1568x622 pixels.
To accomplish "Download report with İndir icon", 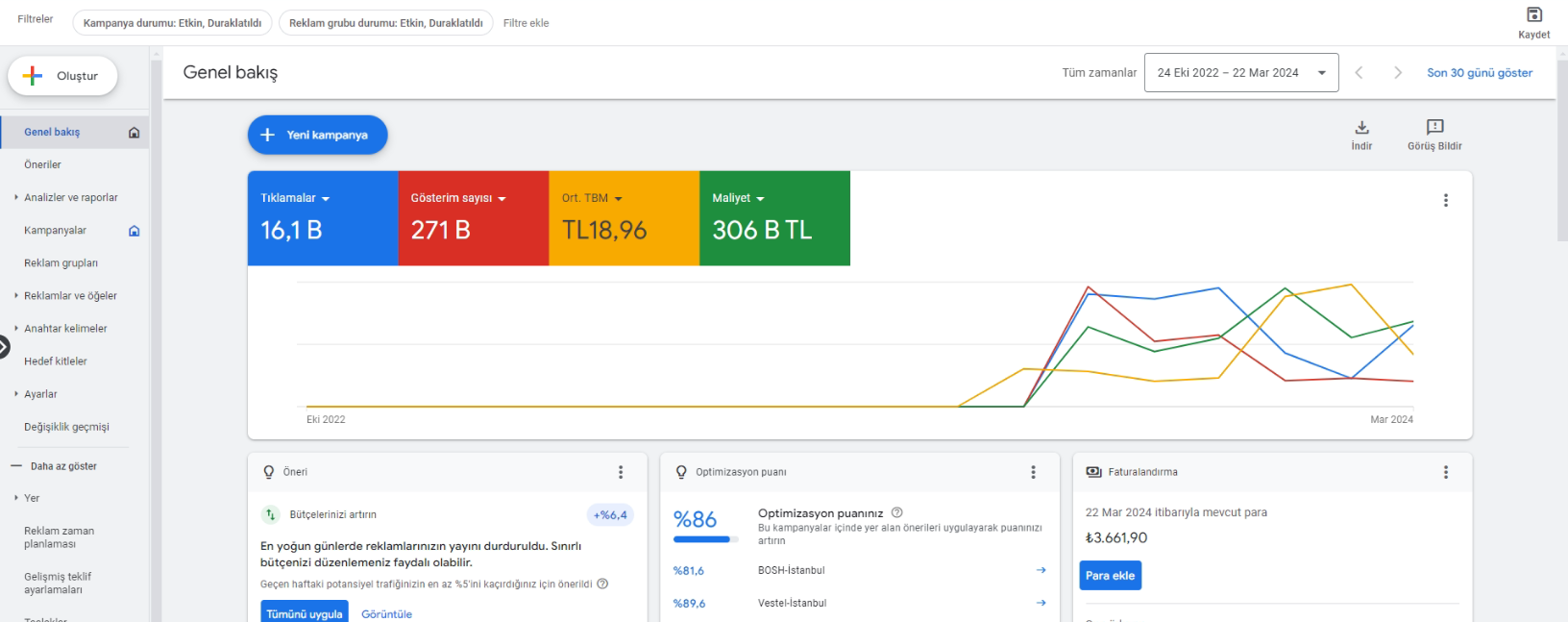I will tap(1361, 127).
